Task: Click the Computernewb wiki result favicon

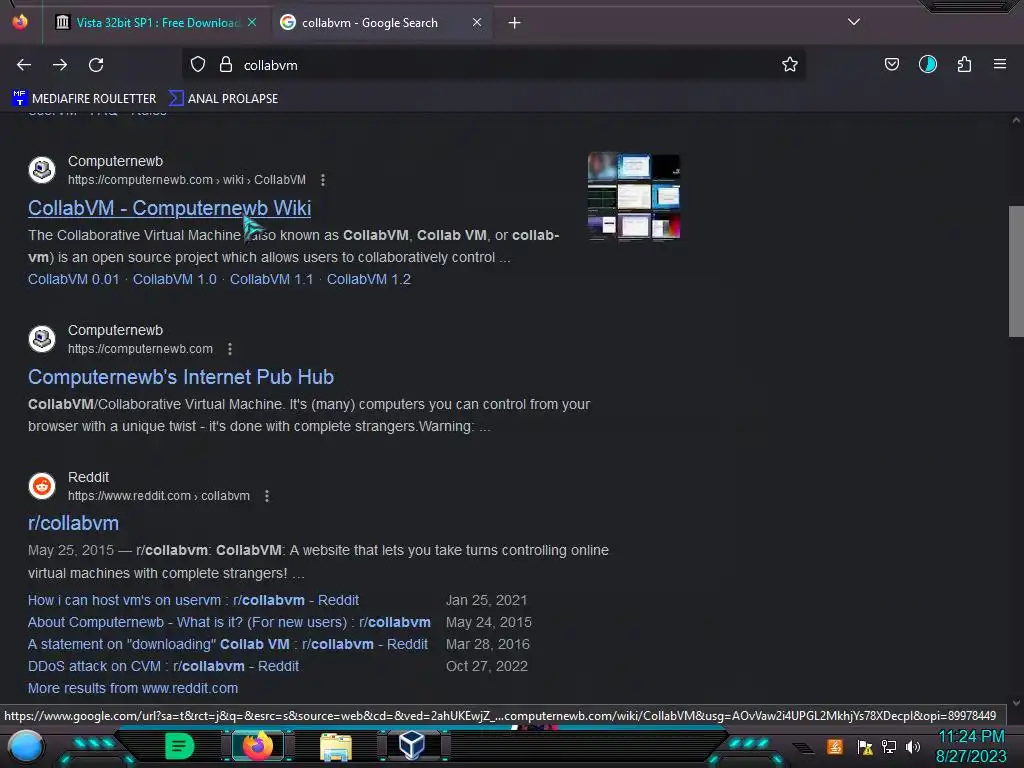Action: 42,170
